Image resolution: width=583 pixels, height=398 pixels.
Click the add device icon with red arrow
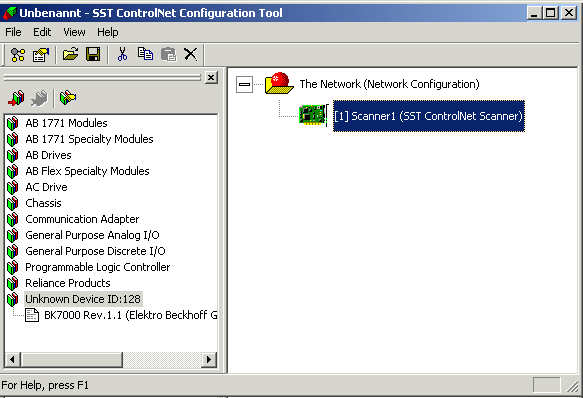pyautogui.click(x=16, y=98)
